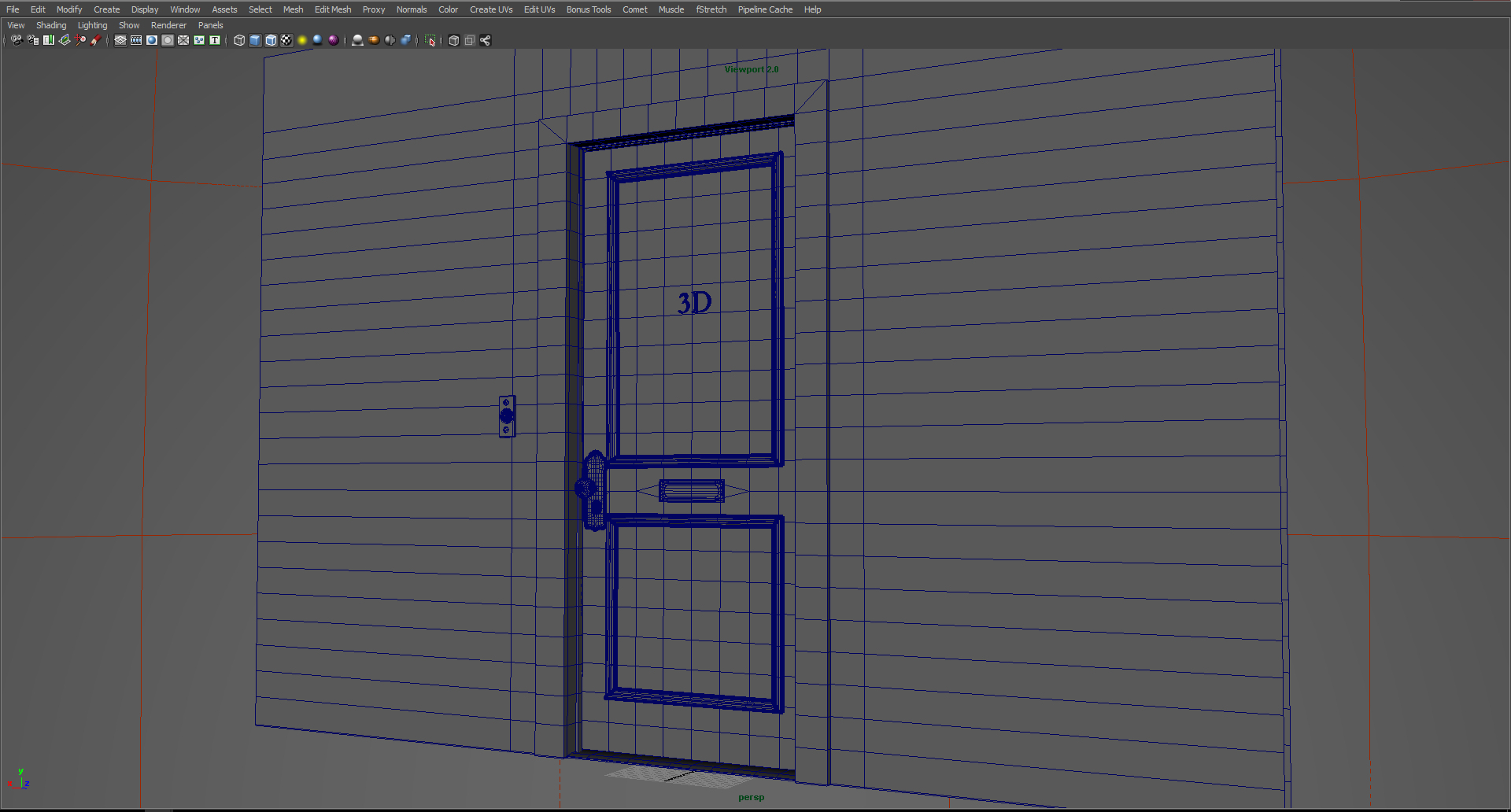This screenshot has width=1511, height=812.
Task: Toggle the Safe Action overlay icon
Action: pos(199,40)
